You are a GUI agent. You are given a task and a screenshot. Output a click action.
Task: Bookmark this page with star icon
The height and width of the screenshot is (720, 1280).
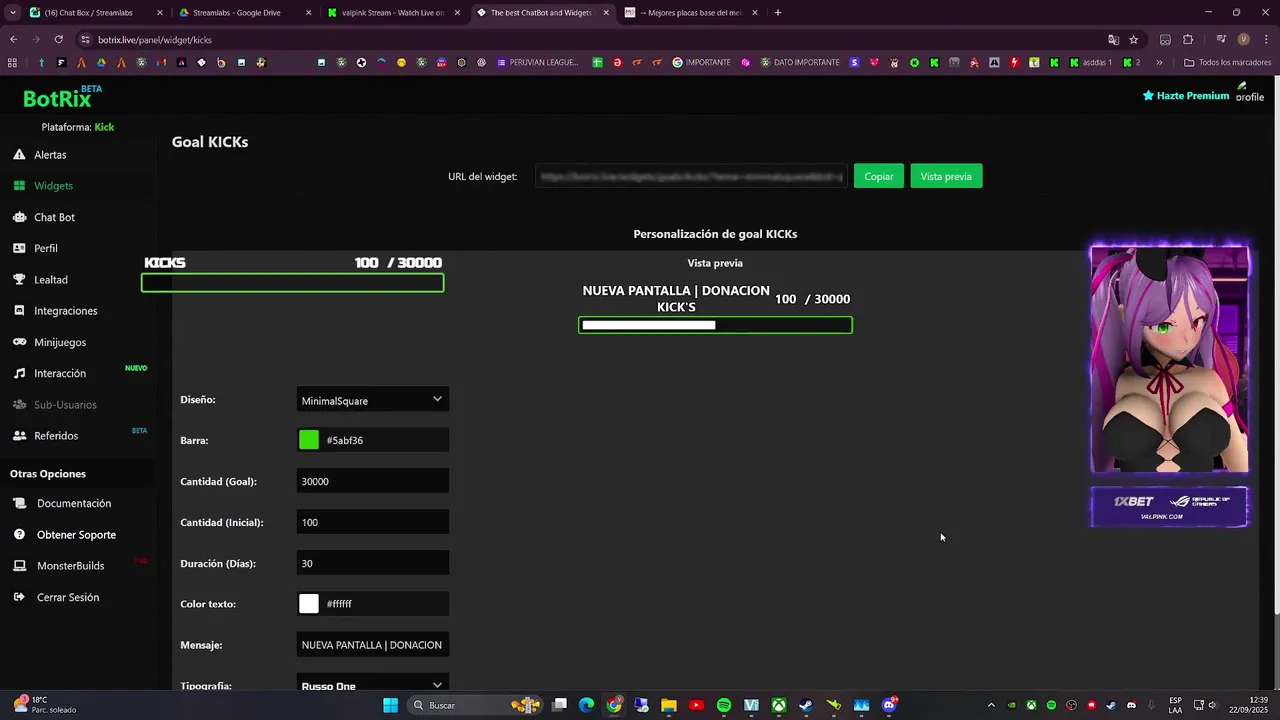click(x=1133, y=40)
